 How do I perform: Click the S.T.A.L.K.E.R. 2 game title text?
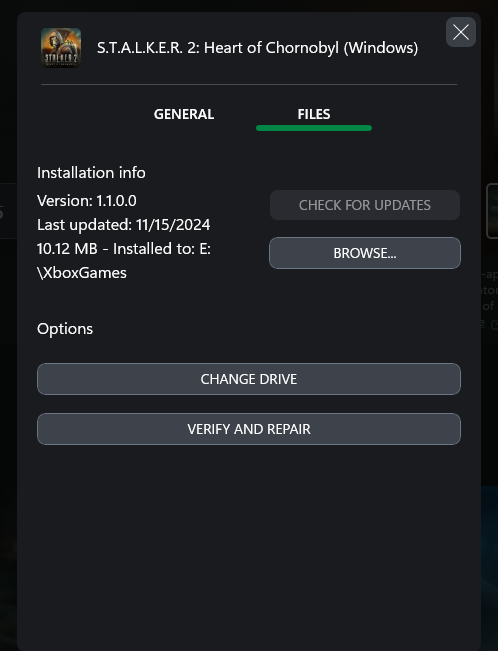point(258,48)
